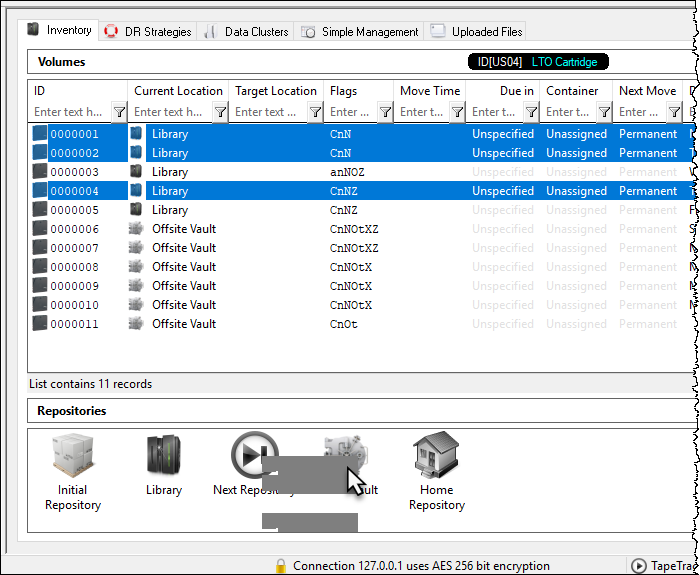The height and width of the screenshot is (575, 700).
Task: Click tape icon for volume 0000007
Action: 40,247
